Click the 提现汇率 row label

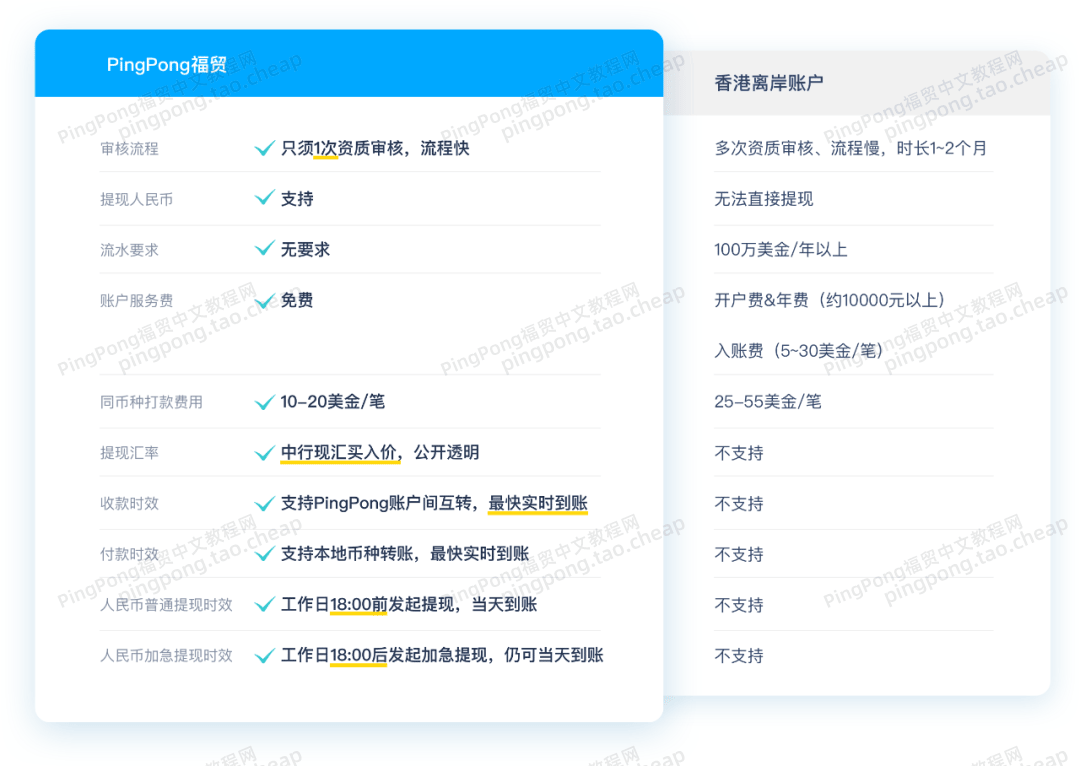click(129, 453)
